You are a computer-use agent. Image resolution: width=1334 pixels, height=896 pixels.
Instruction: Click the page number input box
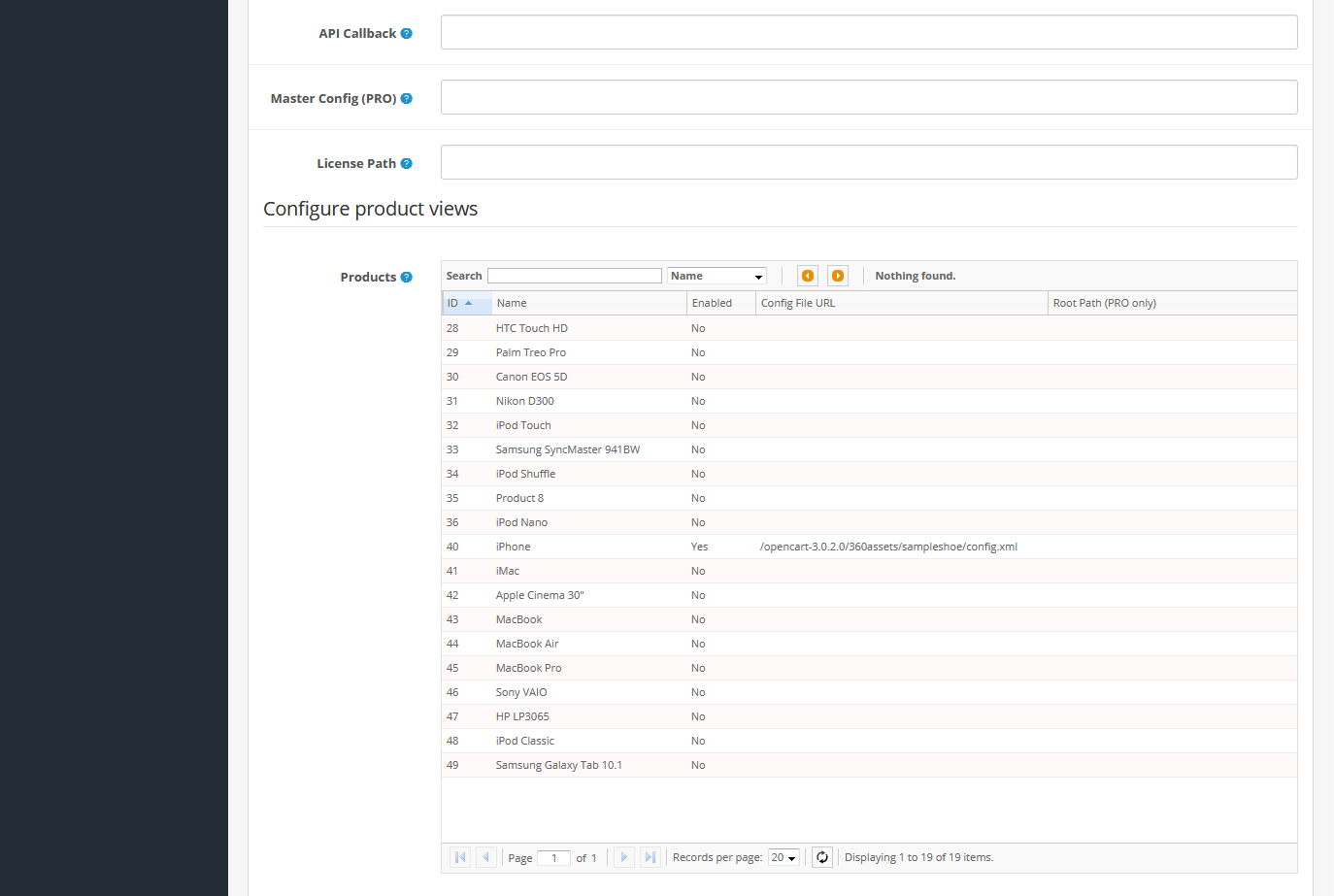coord(553,858)
